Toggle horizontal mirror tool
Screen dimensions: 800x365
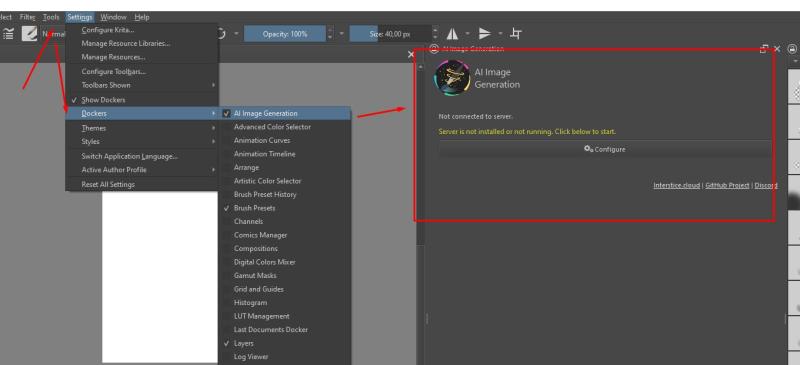452,34
